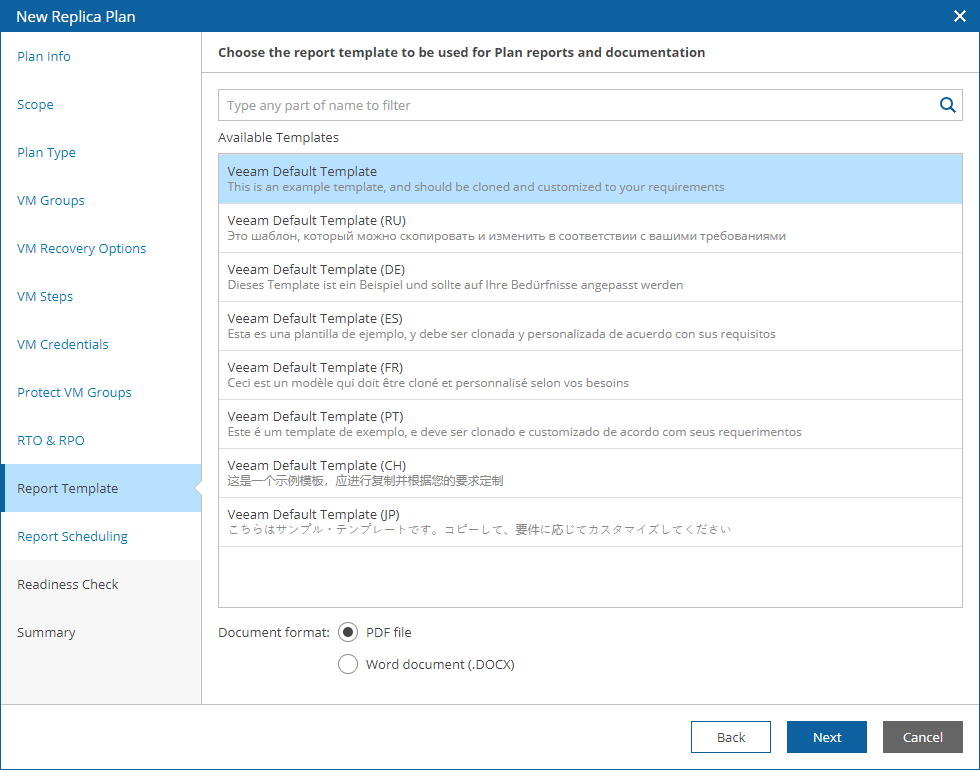Screen dimensions: 980x770
Task: Select the Report Template step
Action: (x=101, y=488)
